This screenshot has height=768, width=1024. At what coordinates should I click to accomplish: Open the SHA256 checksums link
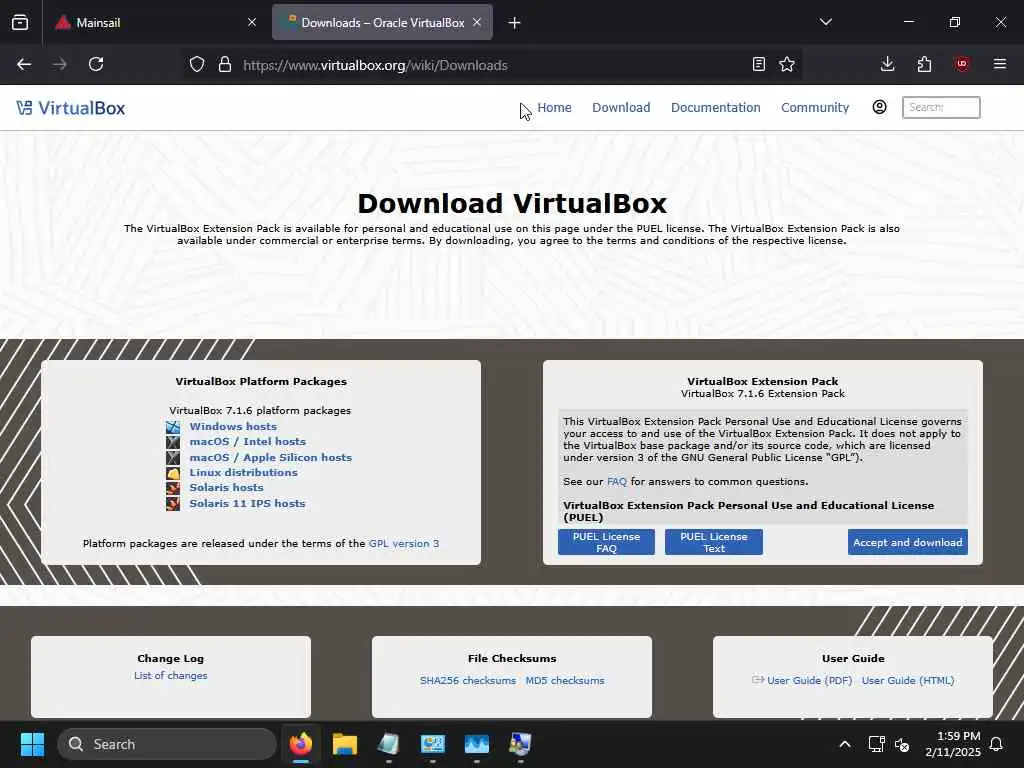pos(468,680)
